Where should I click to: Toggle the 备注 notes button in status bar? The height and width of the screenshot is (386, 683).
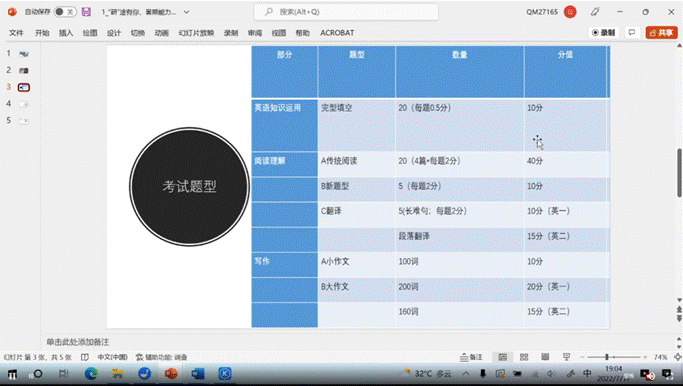click(x=471, y=357)
